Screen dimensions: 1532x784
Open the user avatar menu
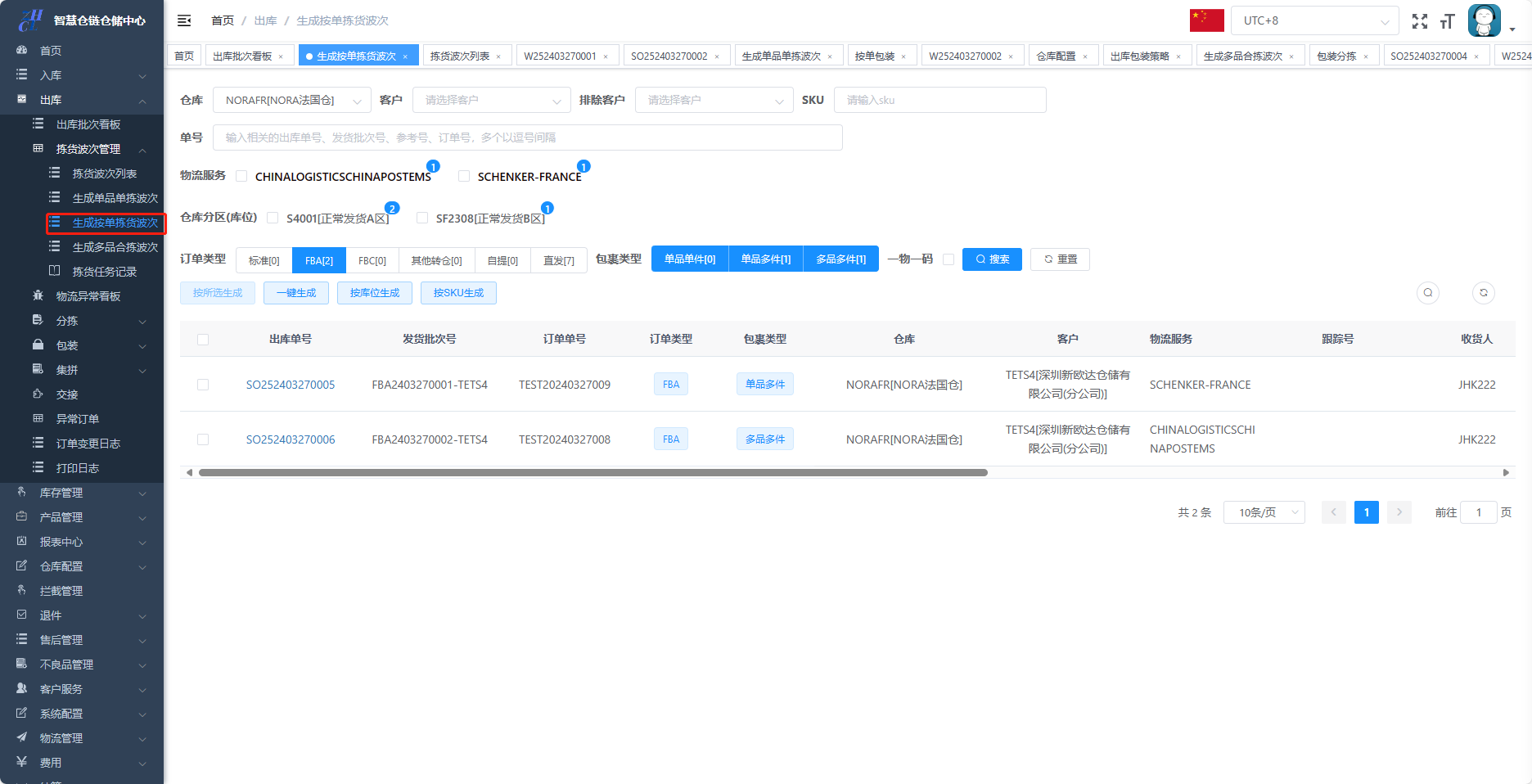click(x=1485, y=21)
